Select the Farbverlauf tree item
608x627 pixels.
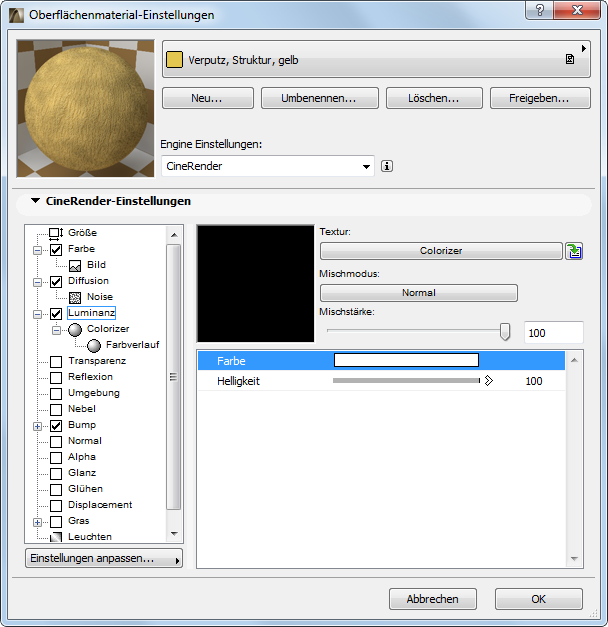[x=132, y=345]
